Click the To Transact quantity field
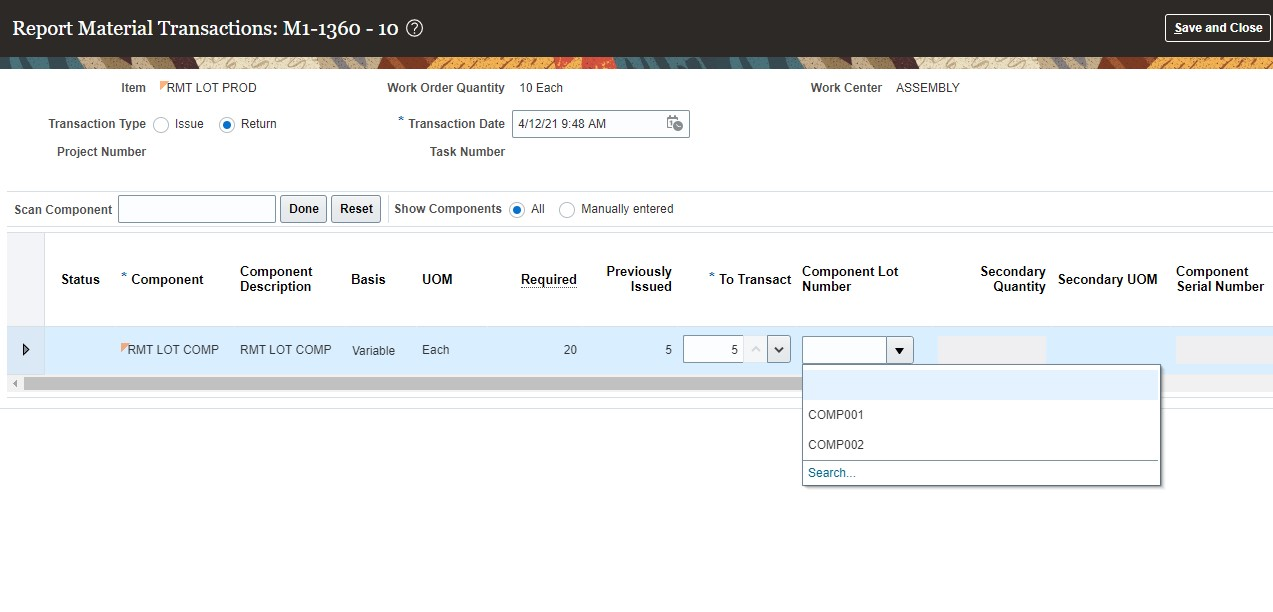This screenshot has width=1273, height=612. tap(714, 350)
